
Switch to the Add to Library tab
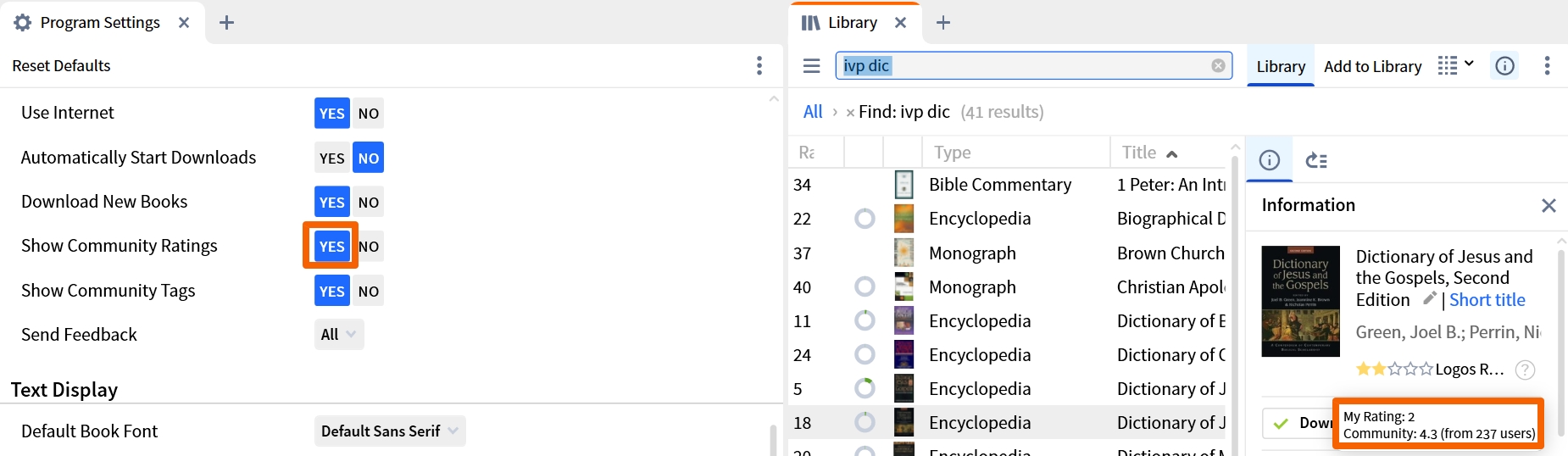click(x=1372, y=66)
